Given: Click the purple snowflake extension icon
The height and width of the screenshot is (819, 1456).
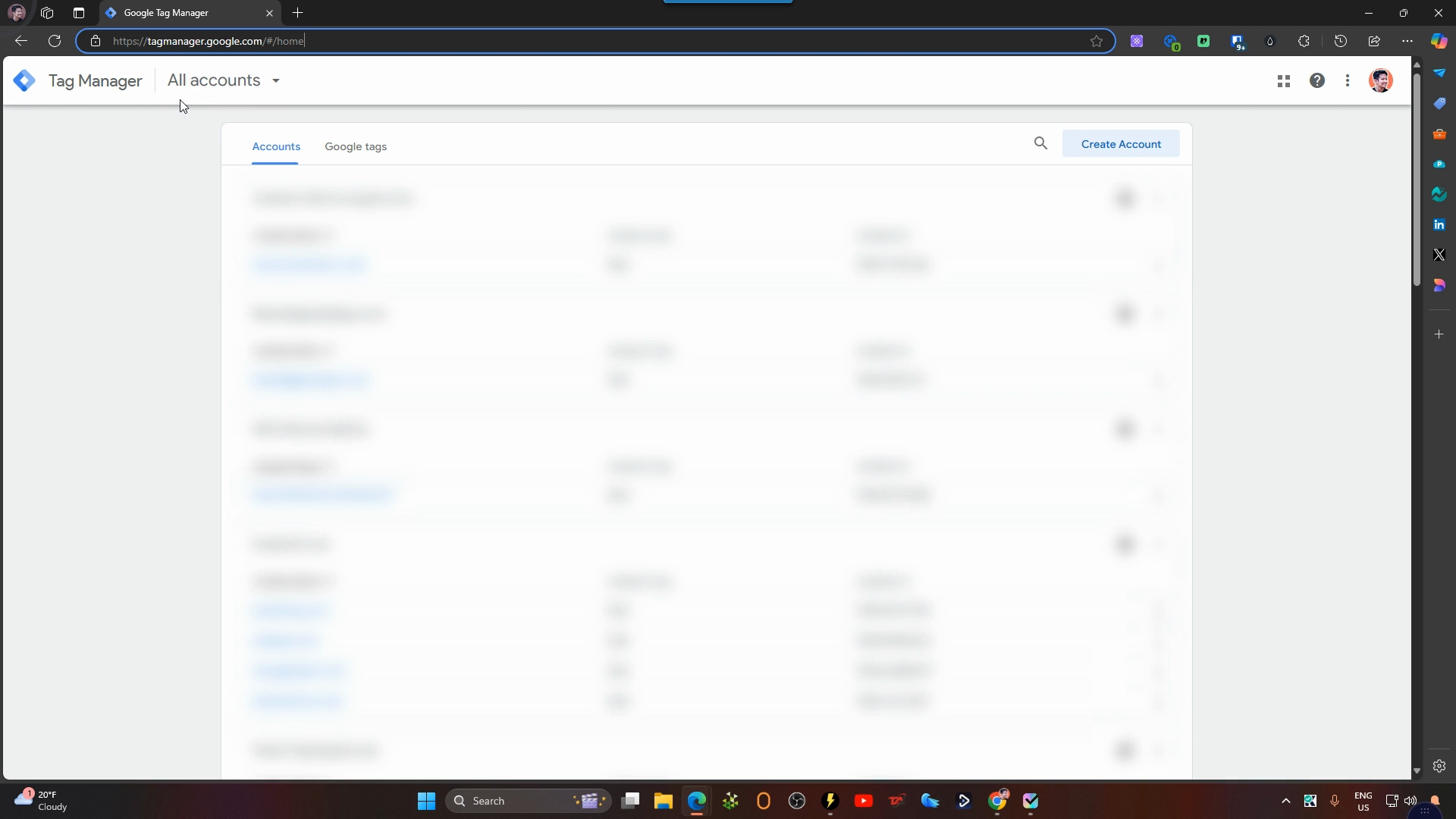Looking at the screenshot, I should tap(1137, 42).
